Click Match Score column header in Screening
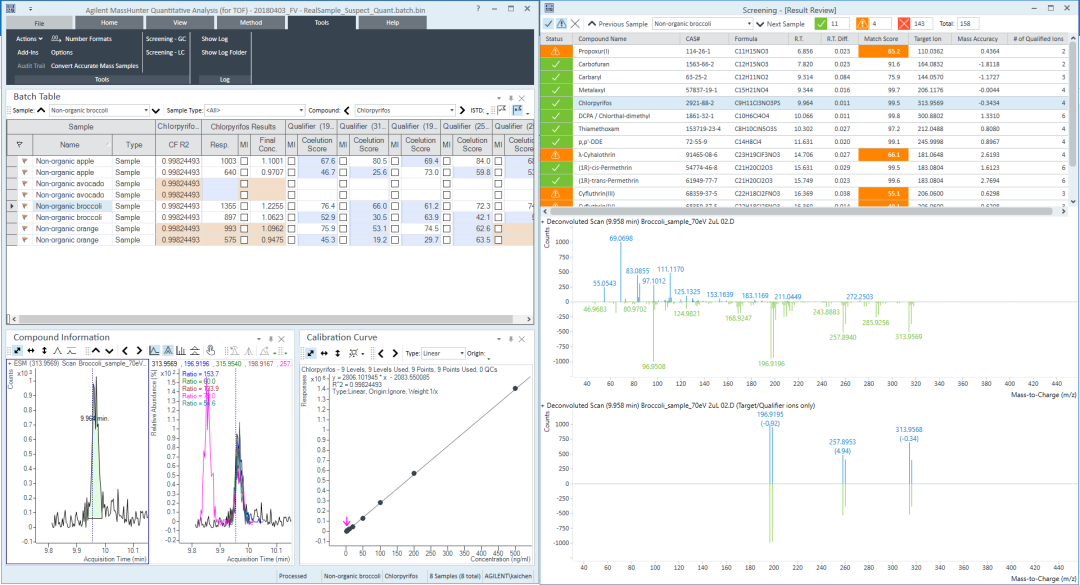Viewport: 1080px width, 585px height. [x=881, y=39]
